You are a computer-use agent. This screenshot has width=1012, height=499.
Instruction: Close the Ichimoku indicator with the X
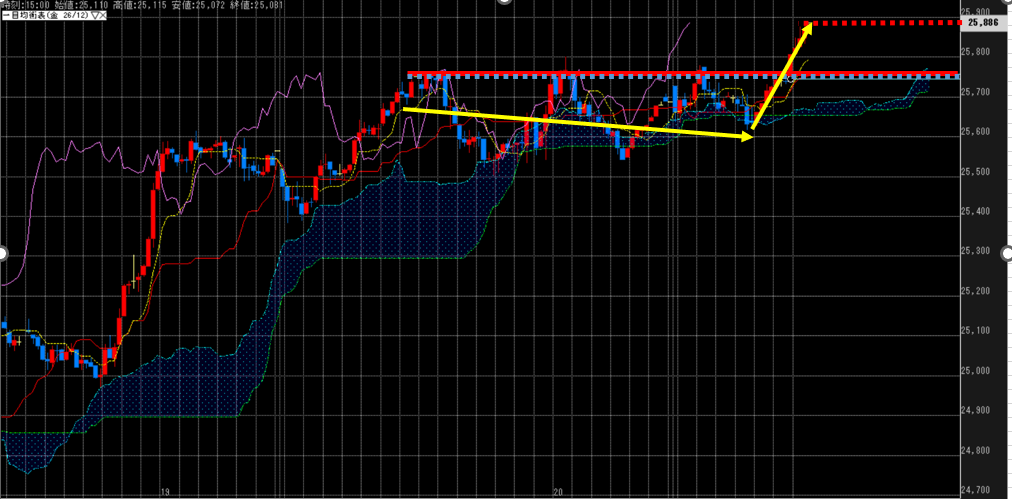pyautogui.click(x=104, y=17)
